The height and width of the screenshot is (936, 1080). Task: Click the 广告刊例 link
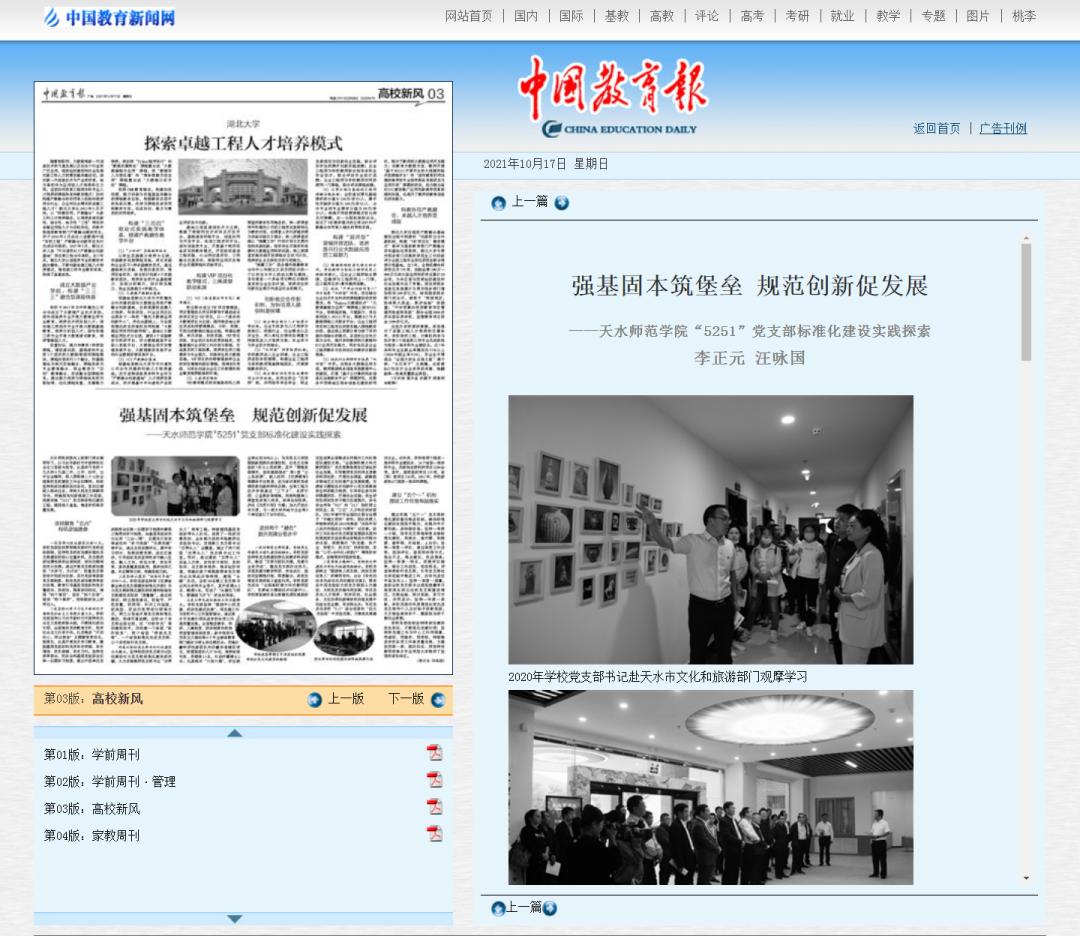click(x=1003, y=128)
